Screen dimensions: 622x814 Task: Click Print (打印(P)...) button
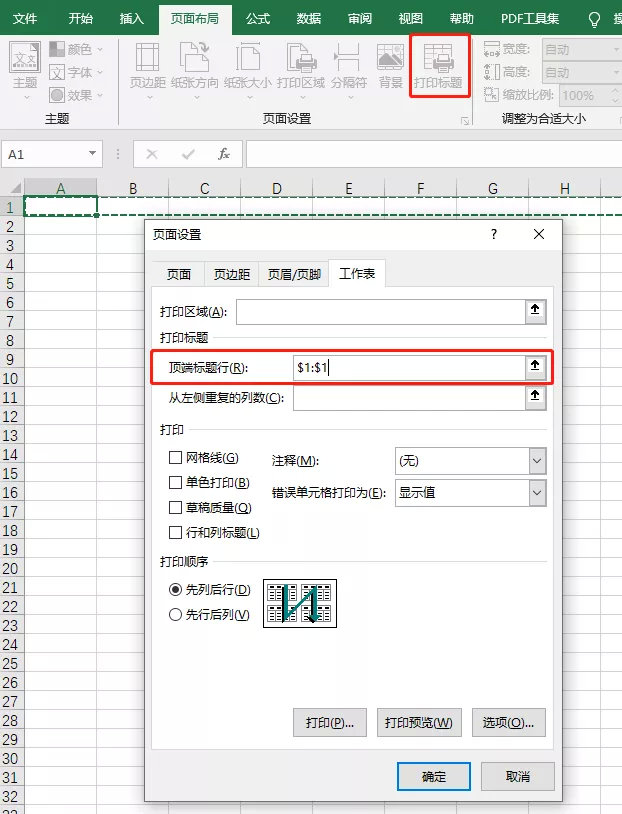point(330,722)
